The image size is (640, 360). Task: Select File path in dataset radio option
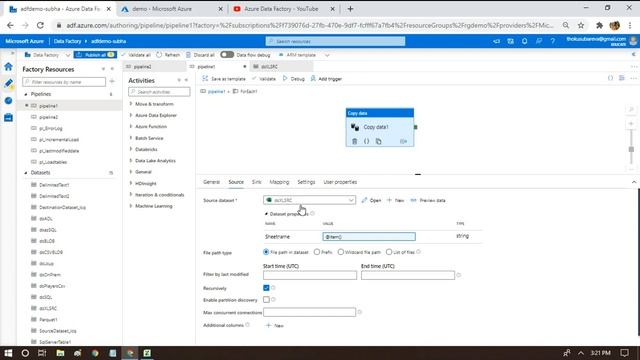point(266,252)
